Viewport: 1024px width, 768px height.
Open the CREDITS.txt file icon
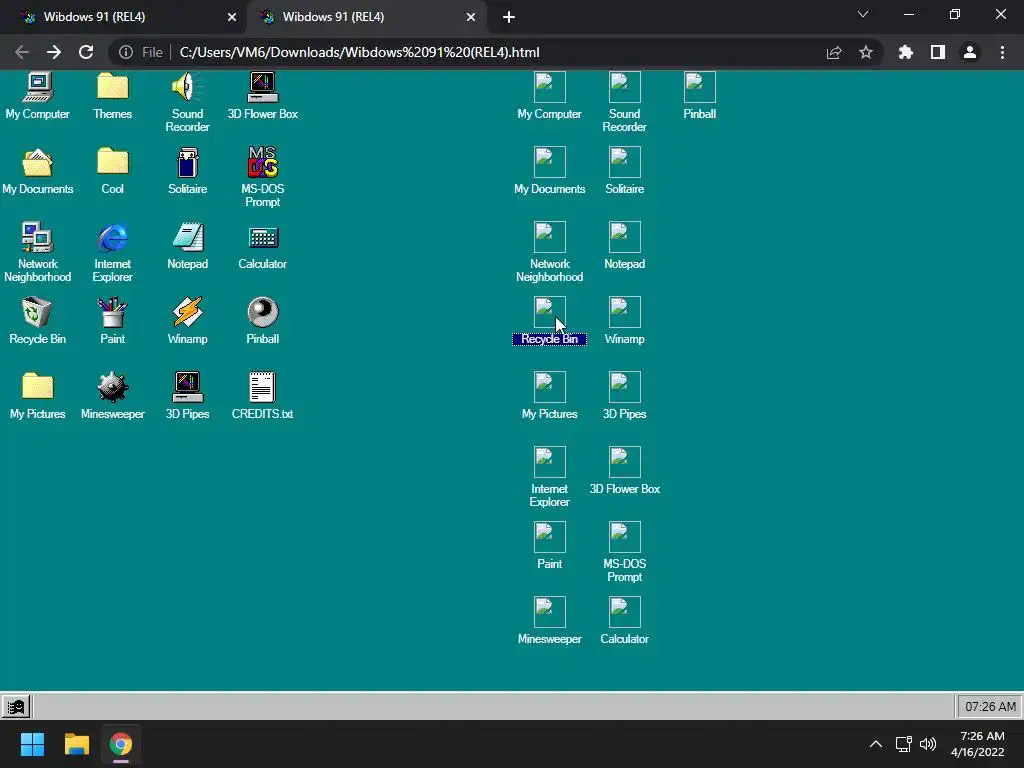263,387
